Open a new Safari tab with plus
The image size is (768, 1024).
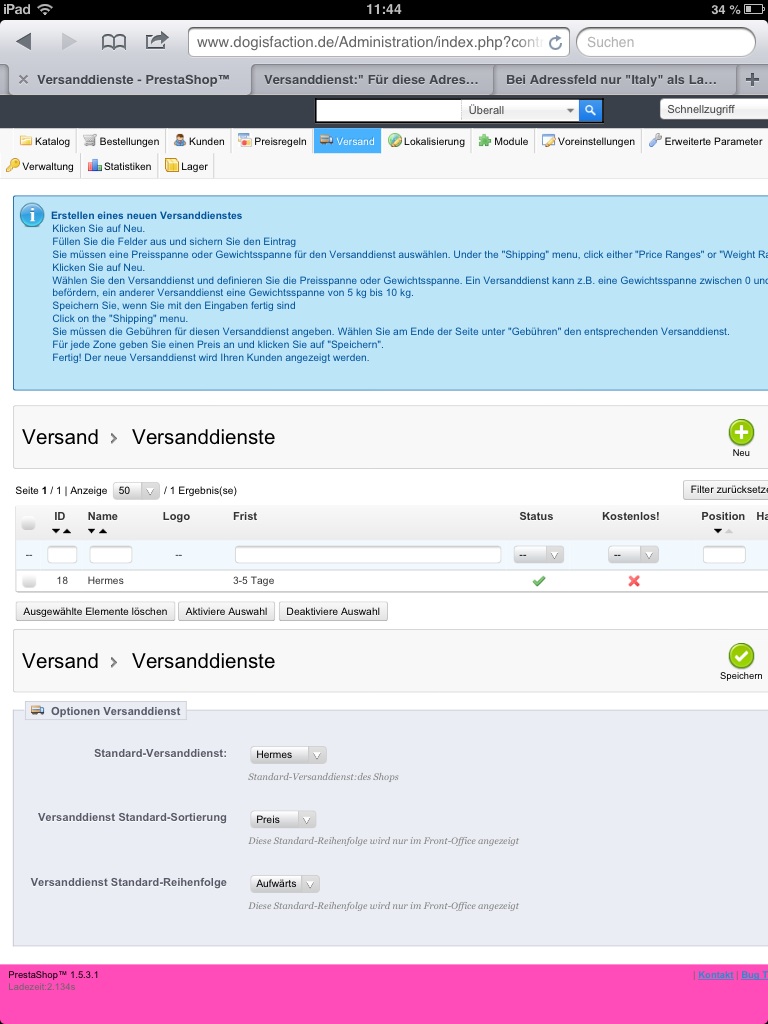(x=752, y=80)
